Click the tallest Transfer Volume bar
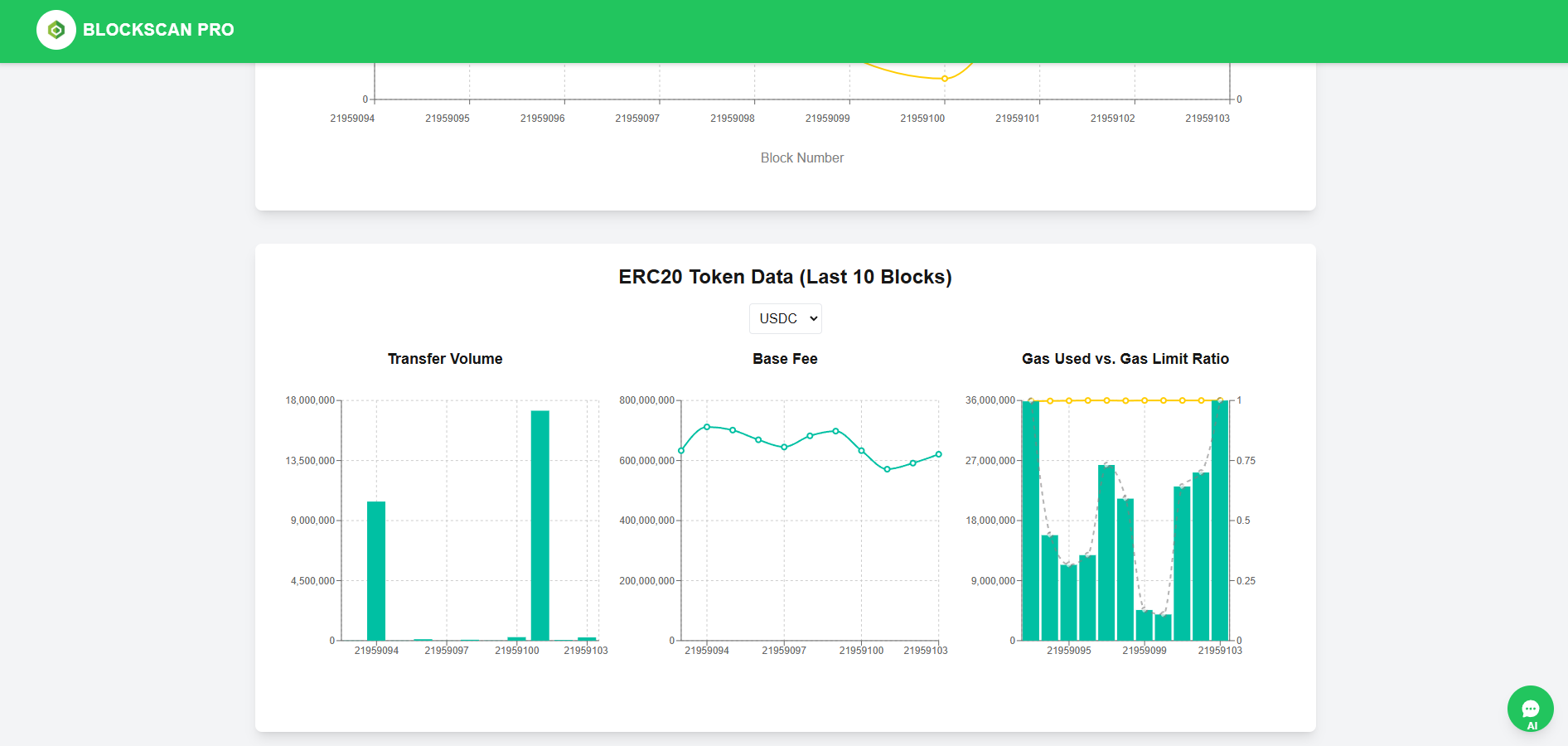 point(541,522)
